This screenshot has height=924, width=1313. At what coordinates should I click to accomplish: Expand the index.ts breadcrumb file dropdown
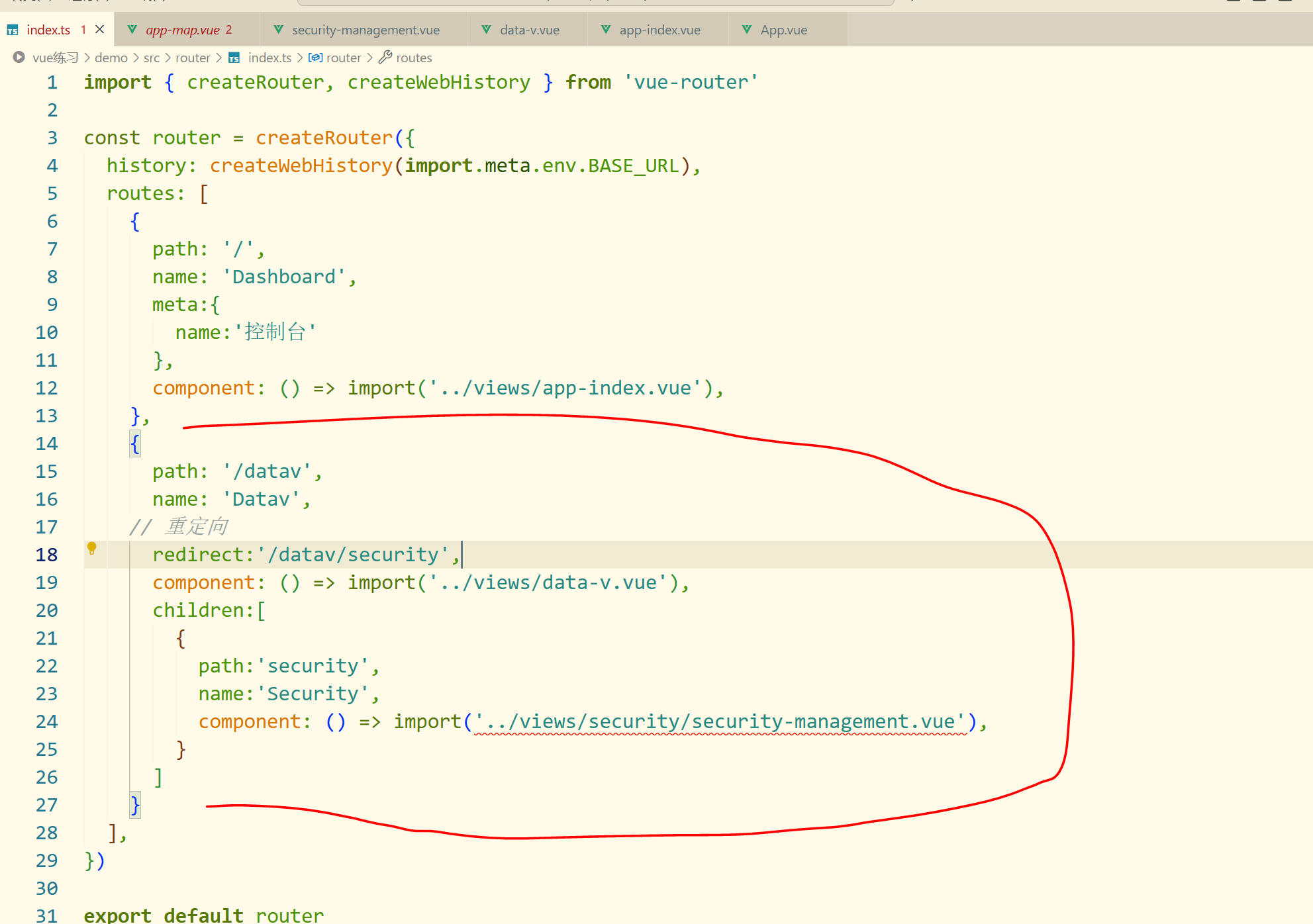pos(269,58)
